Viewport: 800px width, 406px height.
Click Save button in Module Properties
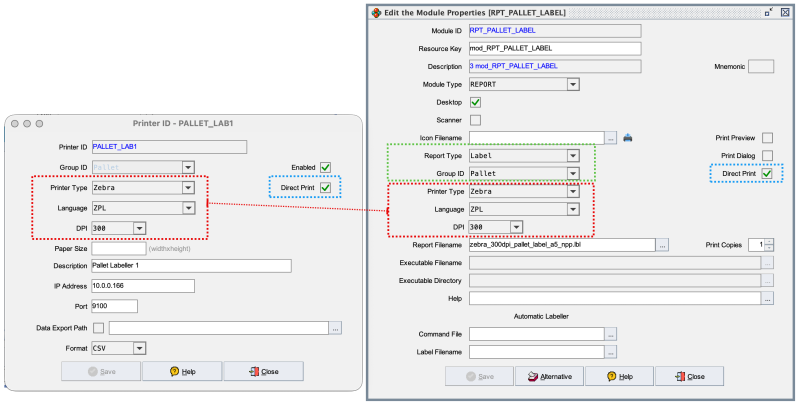(x=480, y=376)
